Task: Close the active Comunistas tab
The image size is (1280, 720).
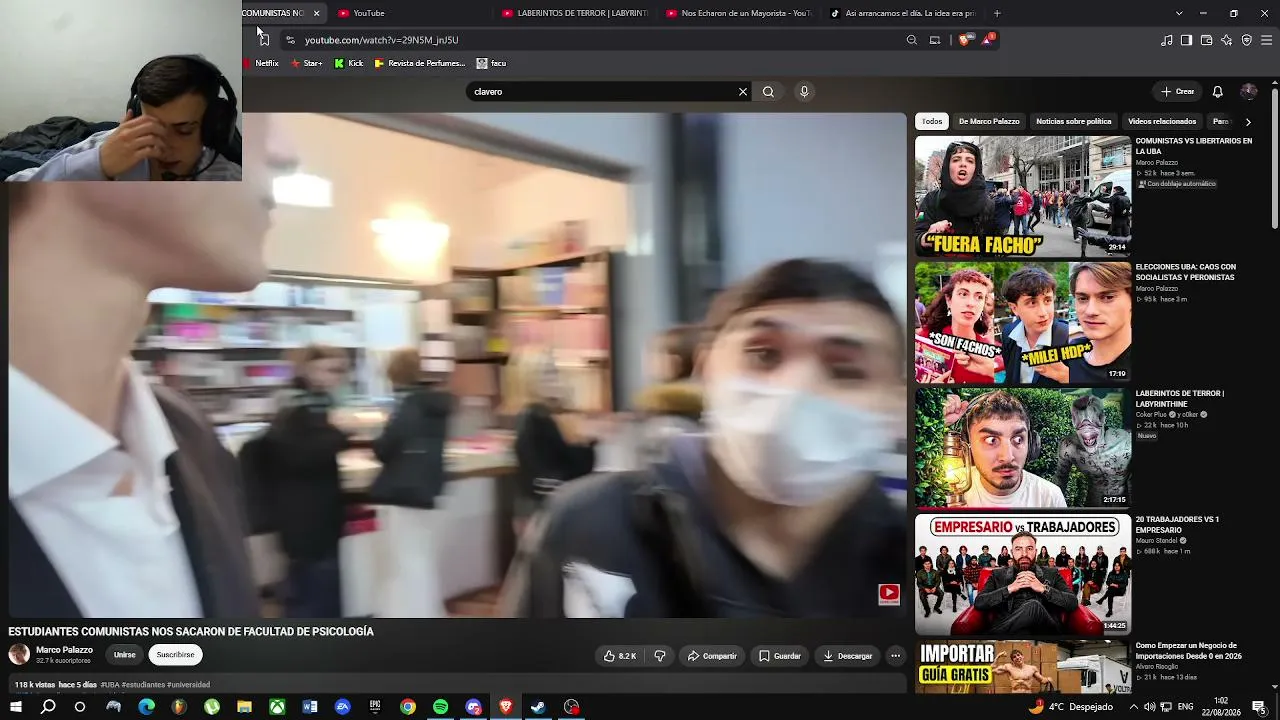Action: [316, 13]
